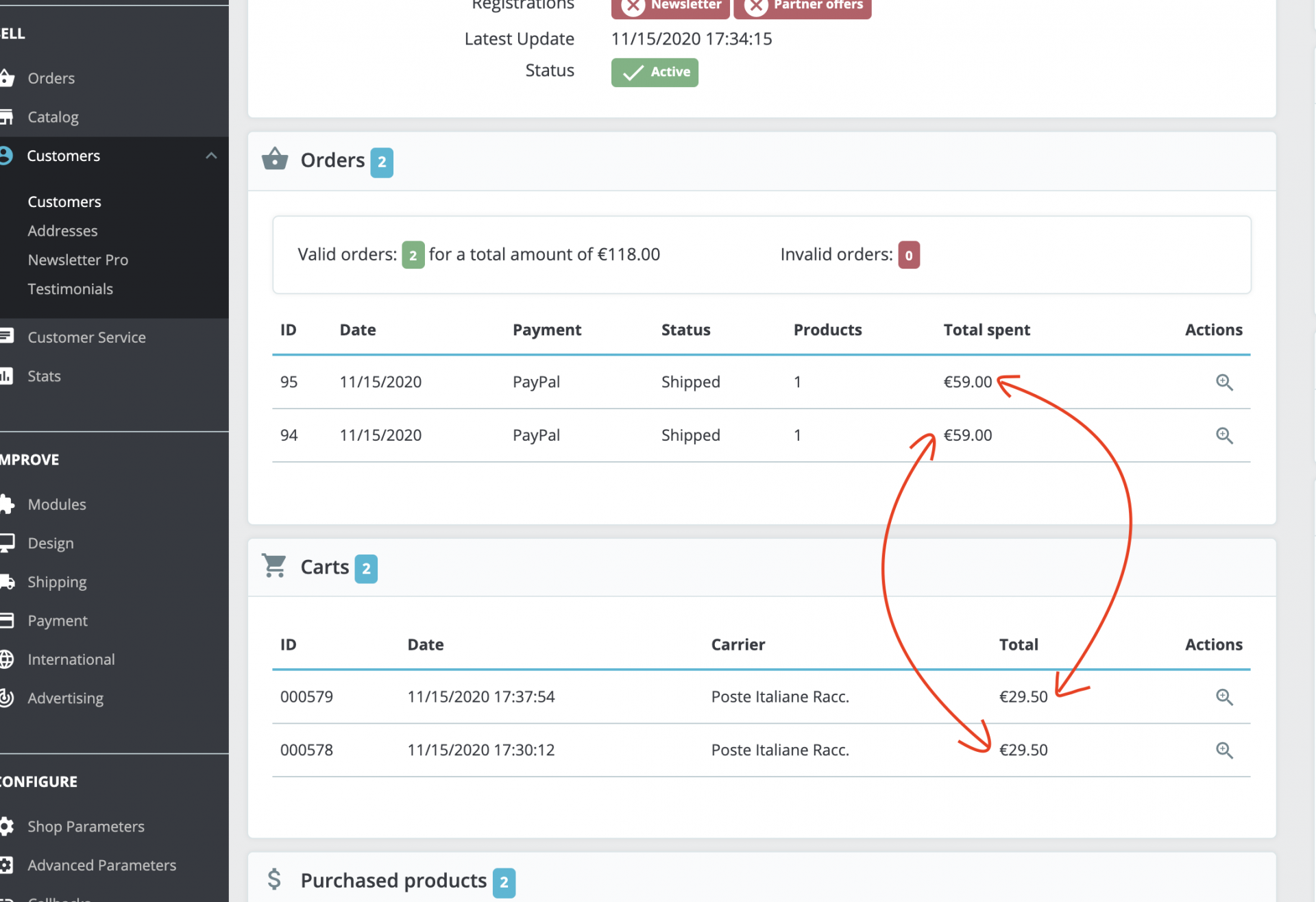
Task: Click the Modules puzzle piece icon
Action: click(x=7, y=504)
